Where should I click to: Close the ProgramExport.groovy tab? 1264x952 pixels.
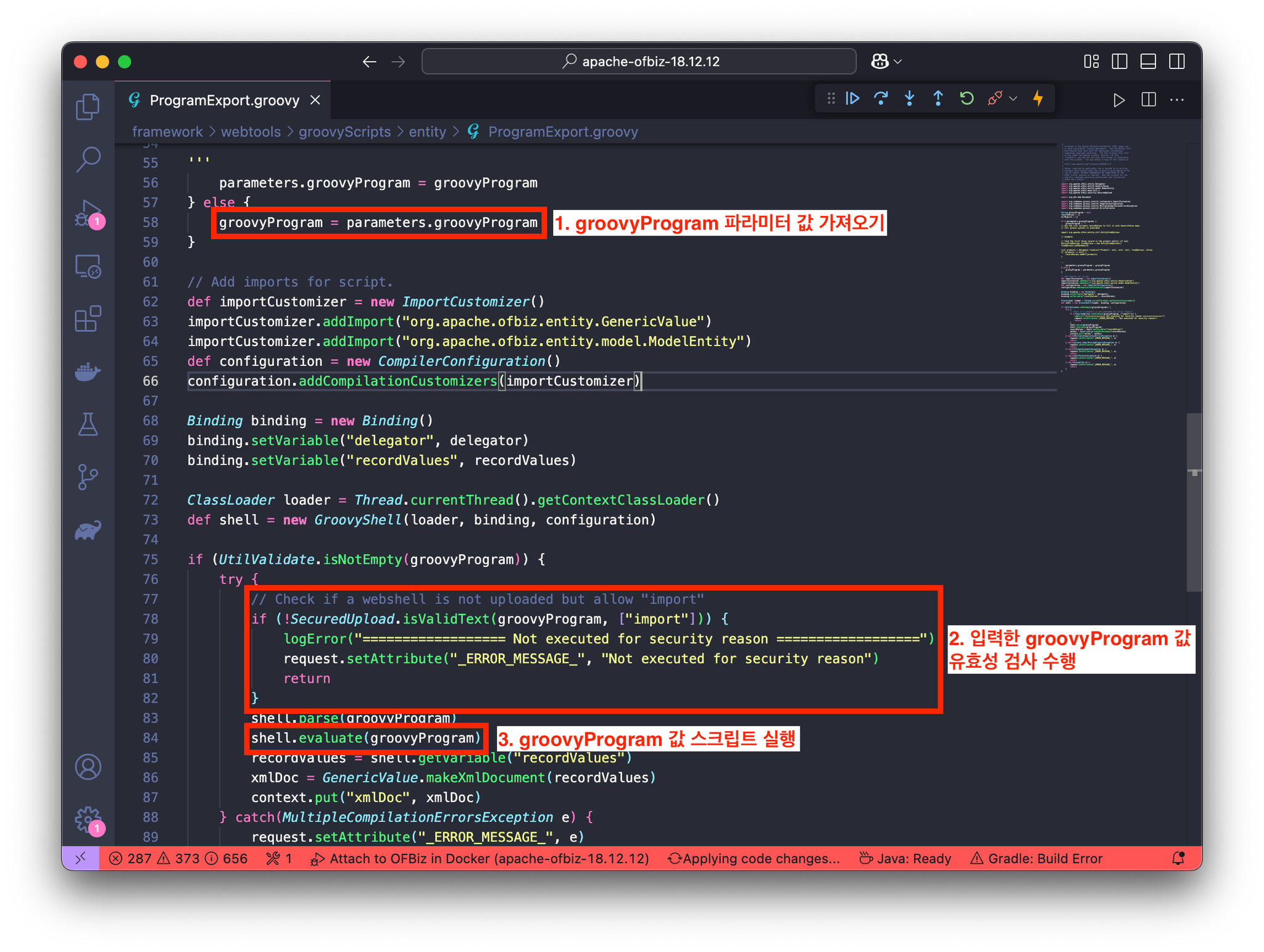315,100
